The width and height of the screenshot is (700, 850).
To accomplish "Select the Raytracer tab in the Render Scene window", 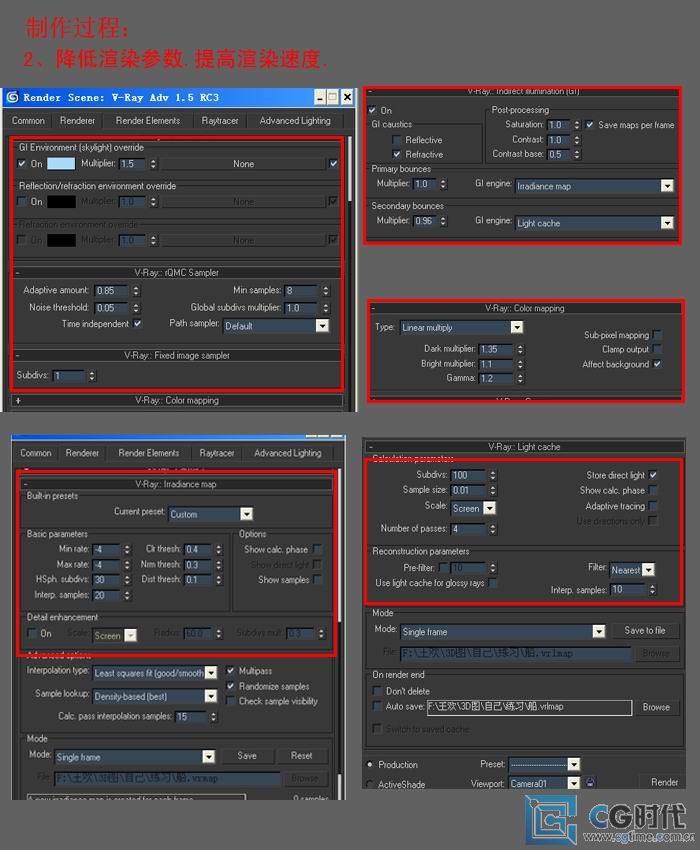I will point(220,120).
